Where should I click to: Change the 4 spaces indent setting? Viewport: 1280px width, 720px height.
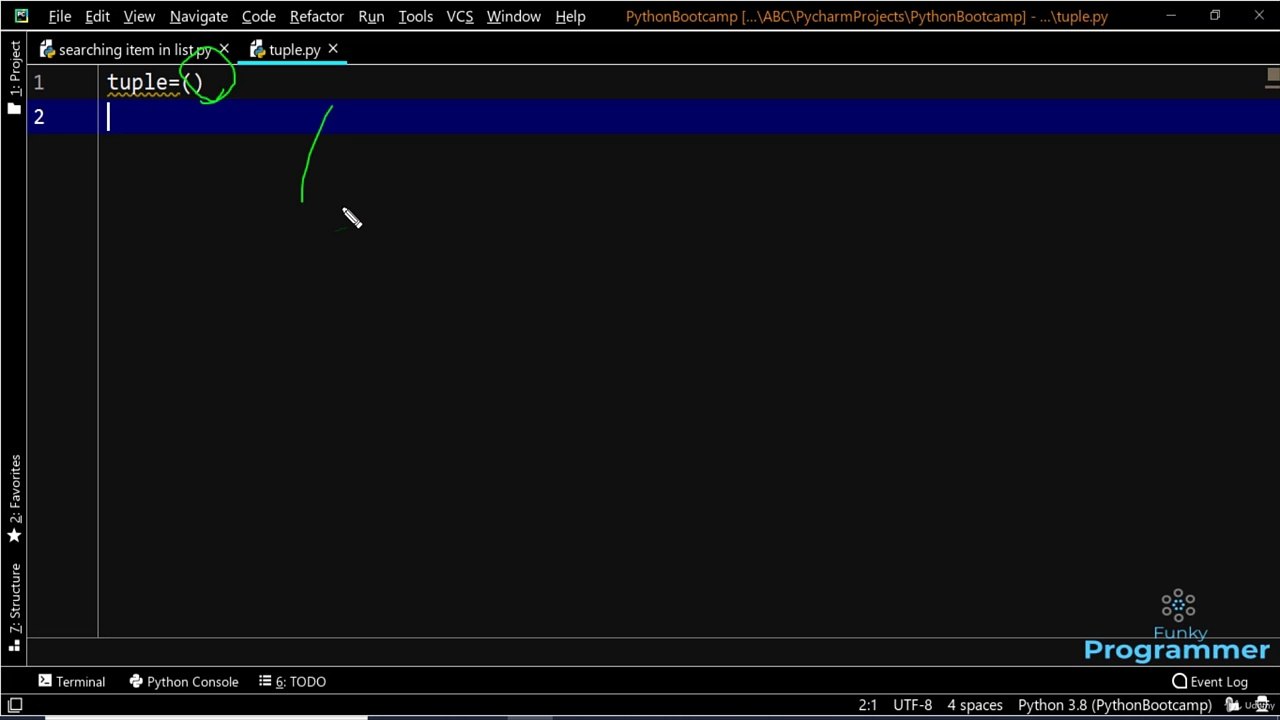(975, 706)
